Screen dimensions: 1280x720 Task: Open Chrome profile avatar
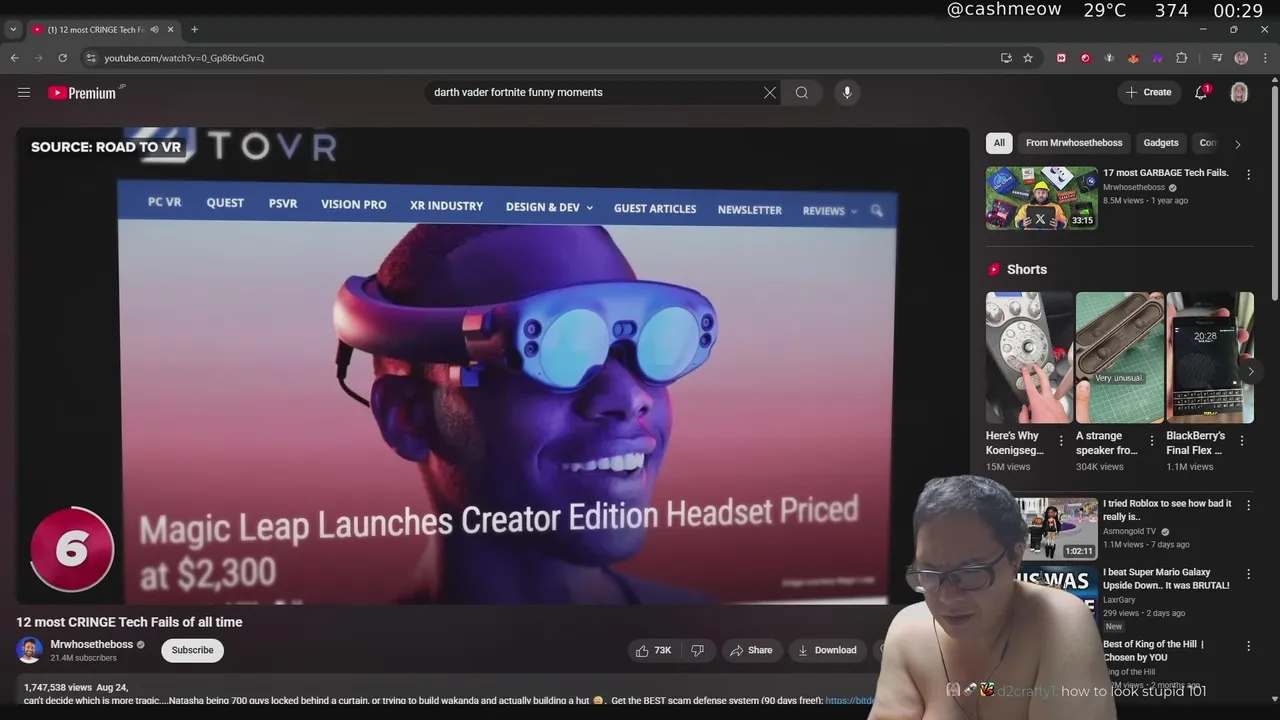pos(1241,58)
